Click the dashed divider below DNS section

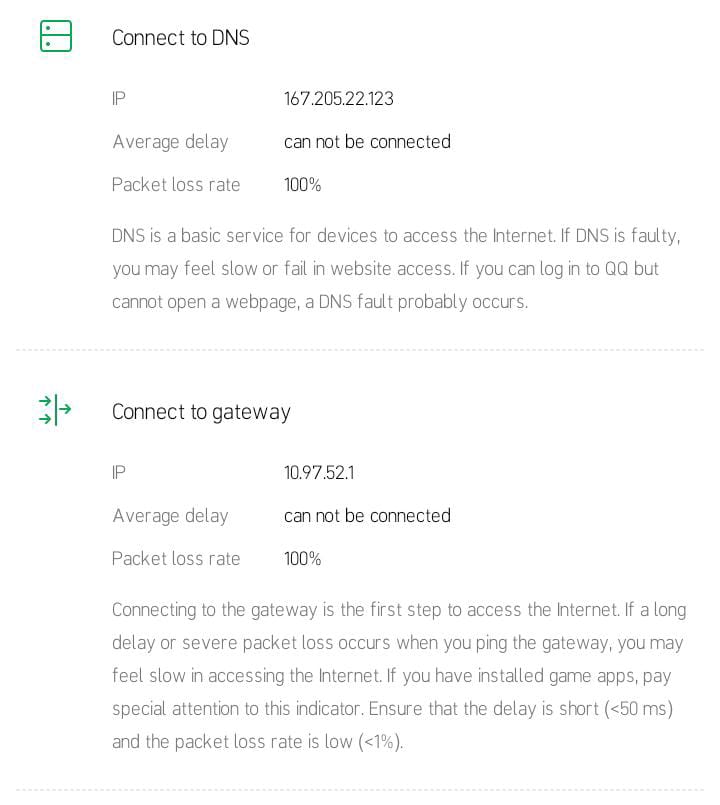tap(360, 350)
